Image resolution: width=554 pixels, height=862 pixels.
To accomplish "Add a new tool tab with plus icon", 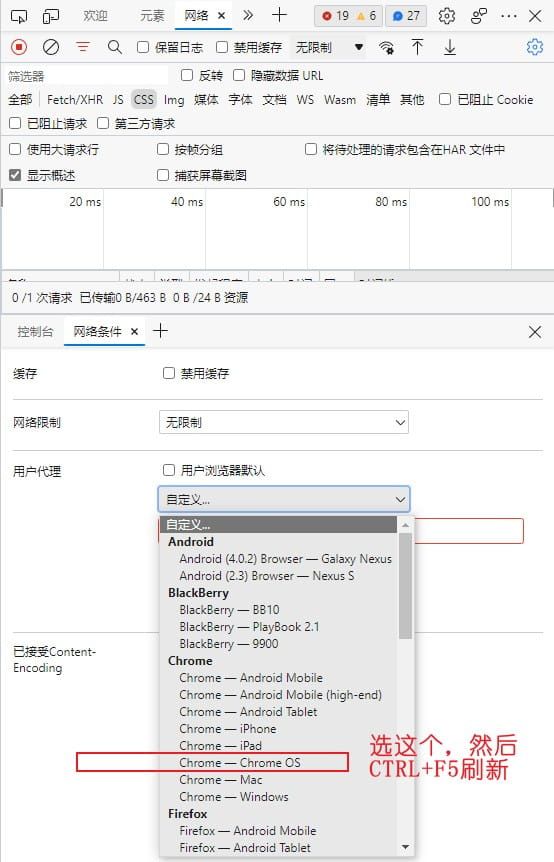I will pos(279,15).
